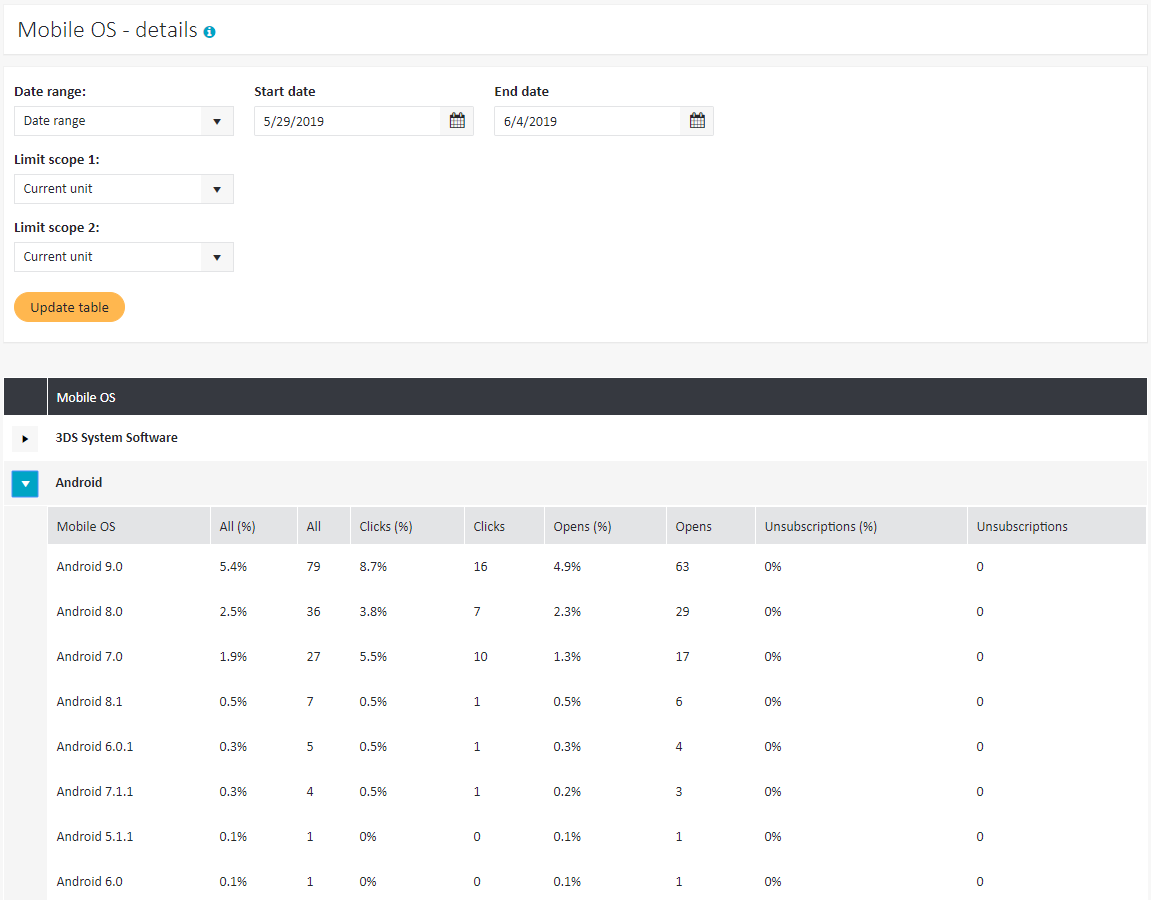Click the 36 All count for Android 8.0

[x=313, y=612]
